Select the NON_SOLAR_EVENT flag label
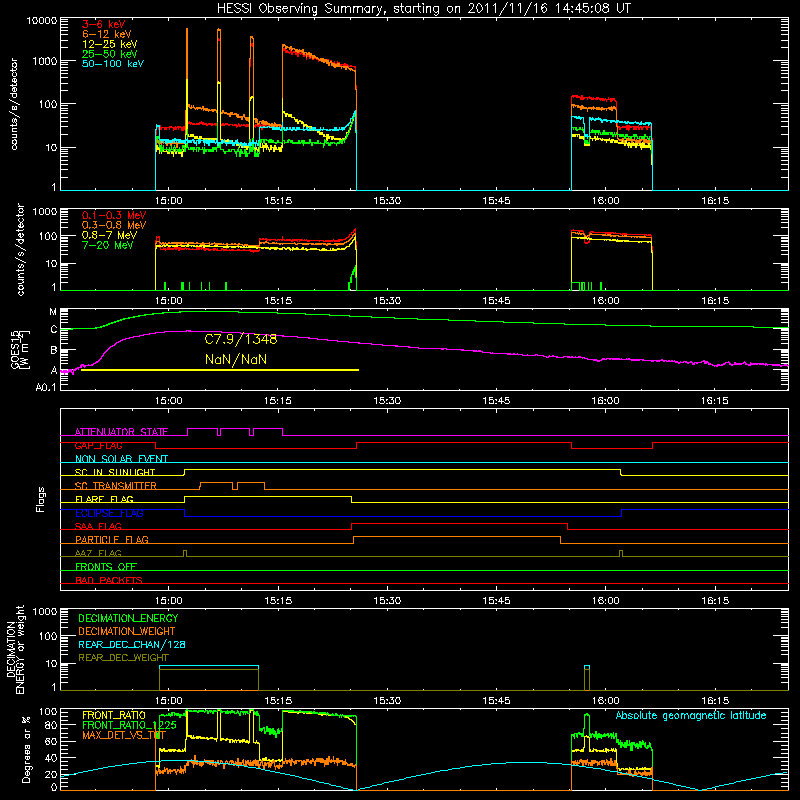The image size is (800, 800). [x=121, y=459]
